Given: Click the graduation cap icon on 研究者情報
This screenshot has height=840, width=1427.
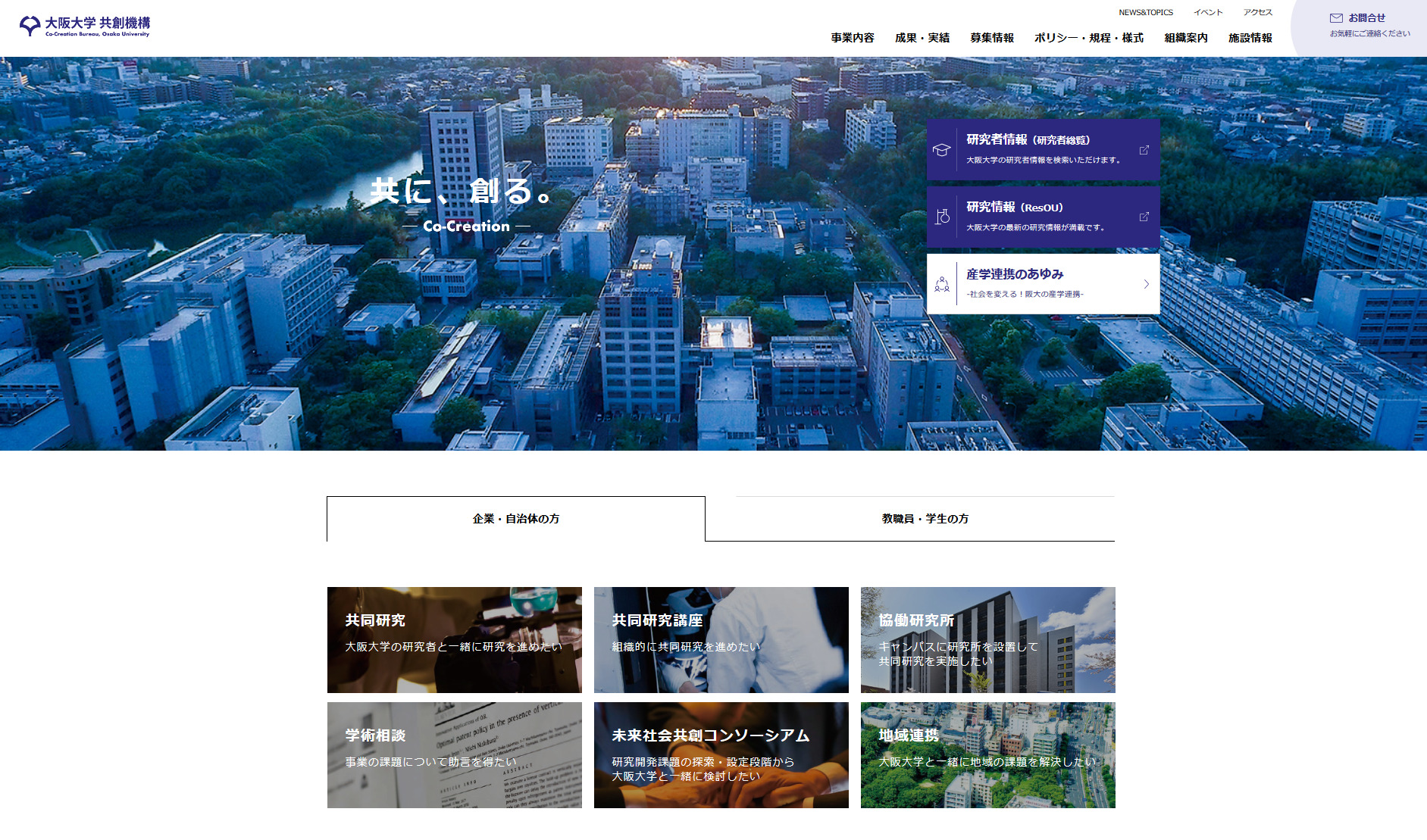Looking at the screenshot, I should pyautogui.click(x=941, y=150).
